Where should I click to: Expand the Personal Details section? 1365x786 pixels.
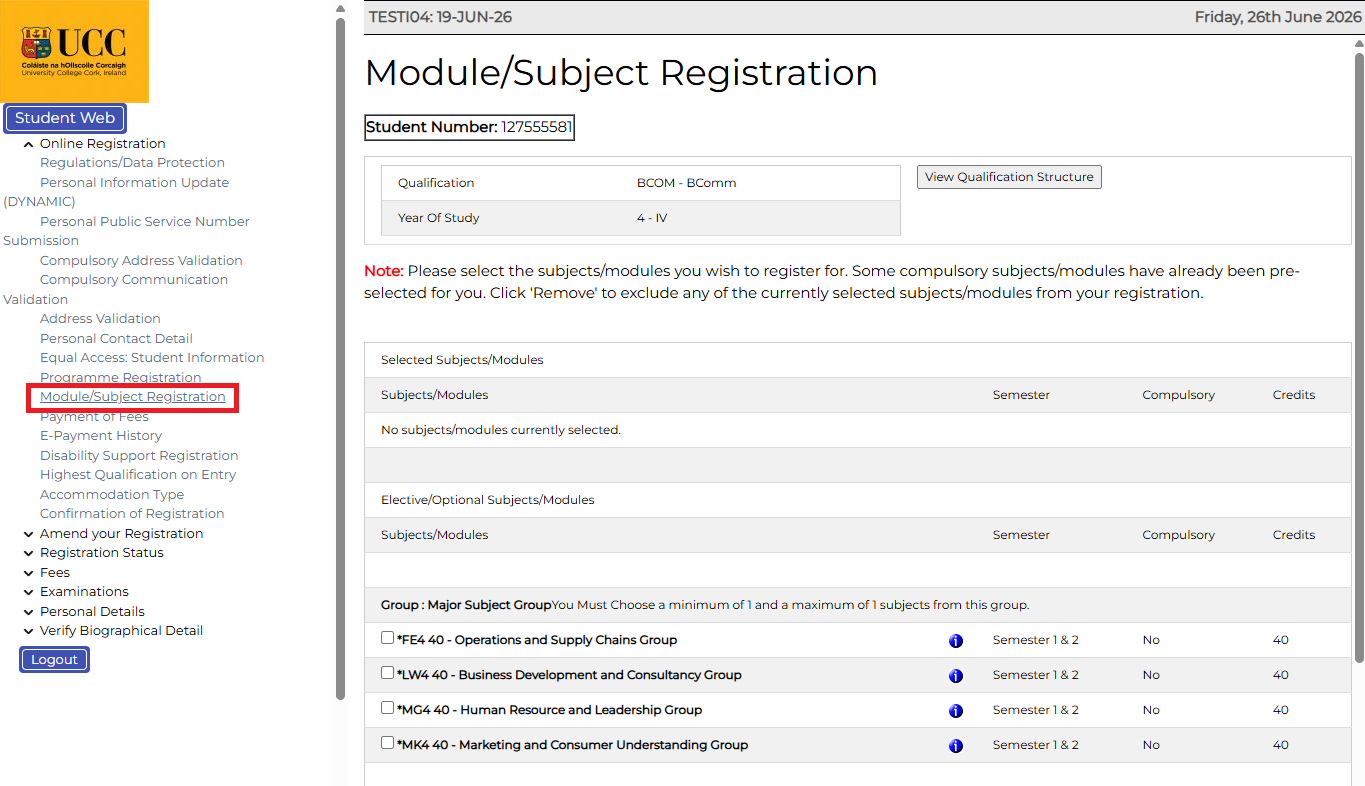click(x=29, y=612)
